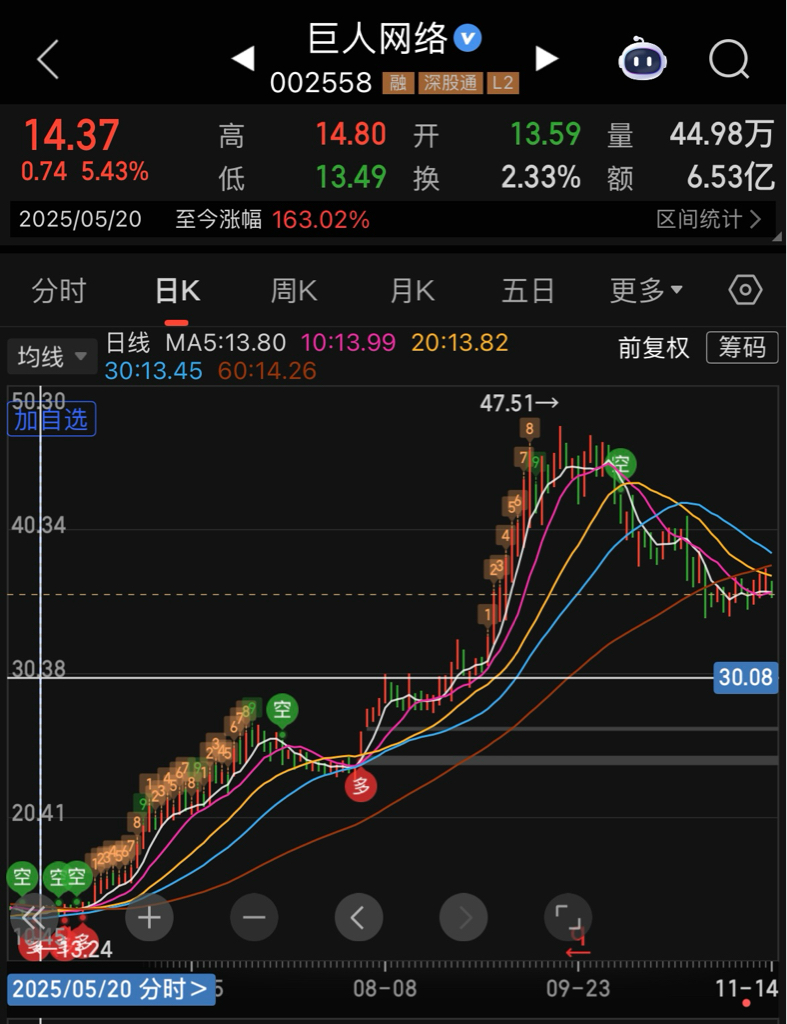Screen dimensions: 787x1024
Task: Click the 至今涨幅 163.02% value
Action: coord(321,219)
